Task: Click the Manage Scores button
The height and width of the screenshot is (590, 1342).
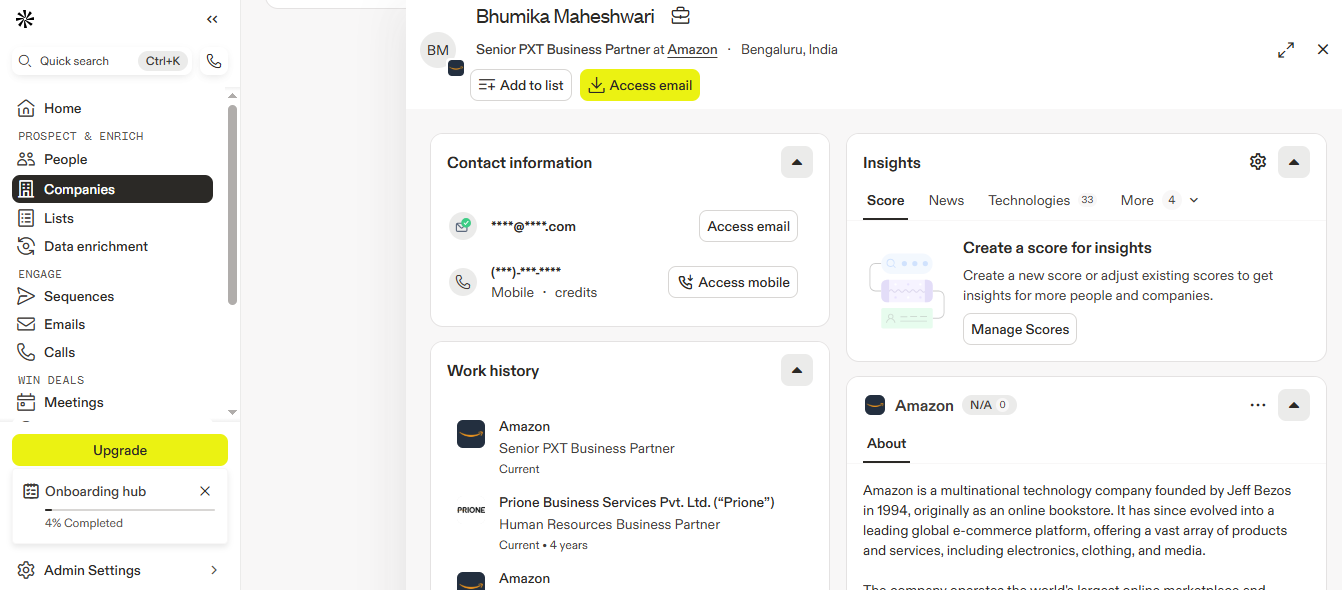Action: pos(1020,329)
